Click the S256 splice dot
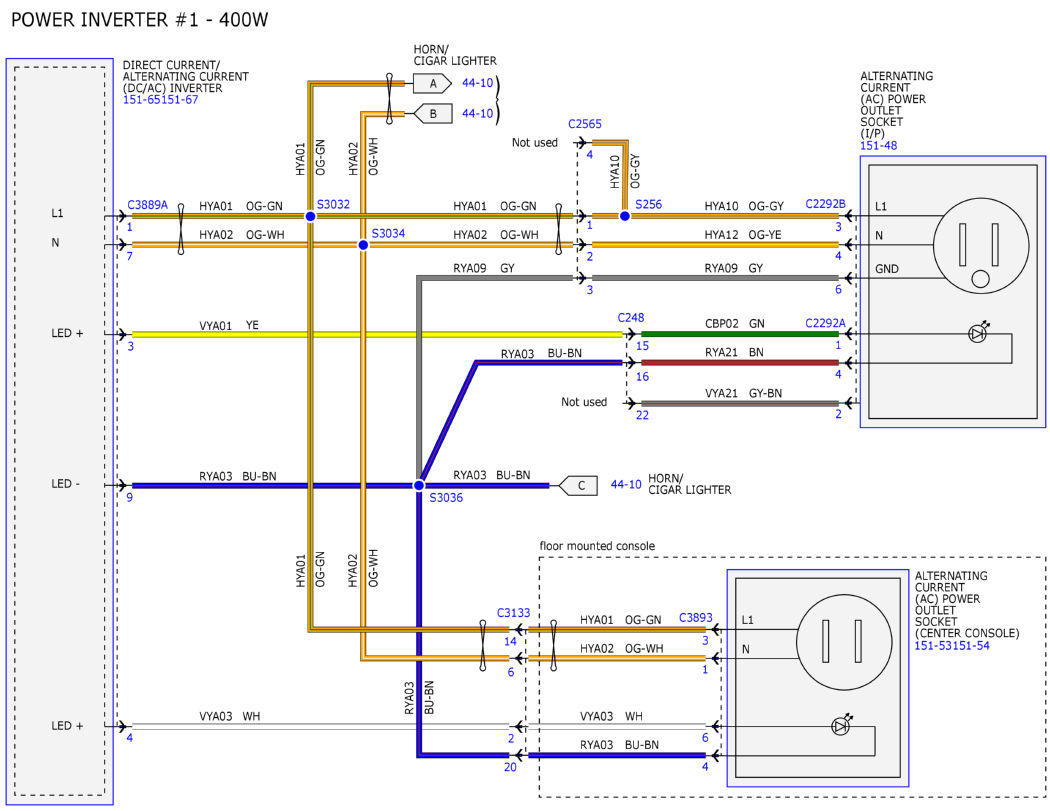The image size is (1050, 811). coord(624,216)
